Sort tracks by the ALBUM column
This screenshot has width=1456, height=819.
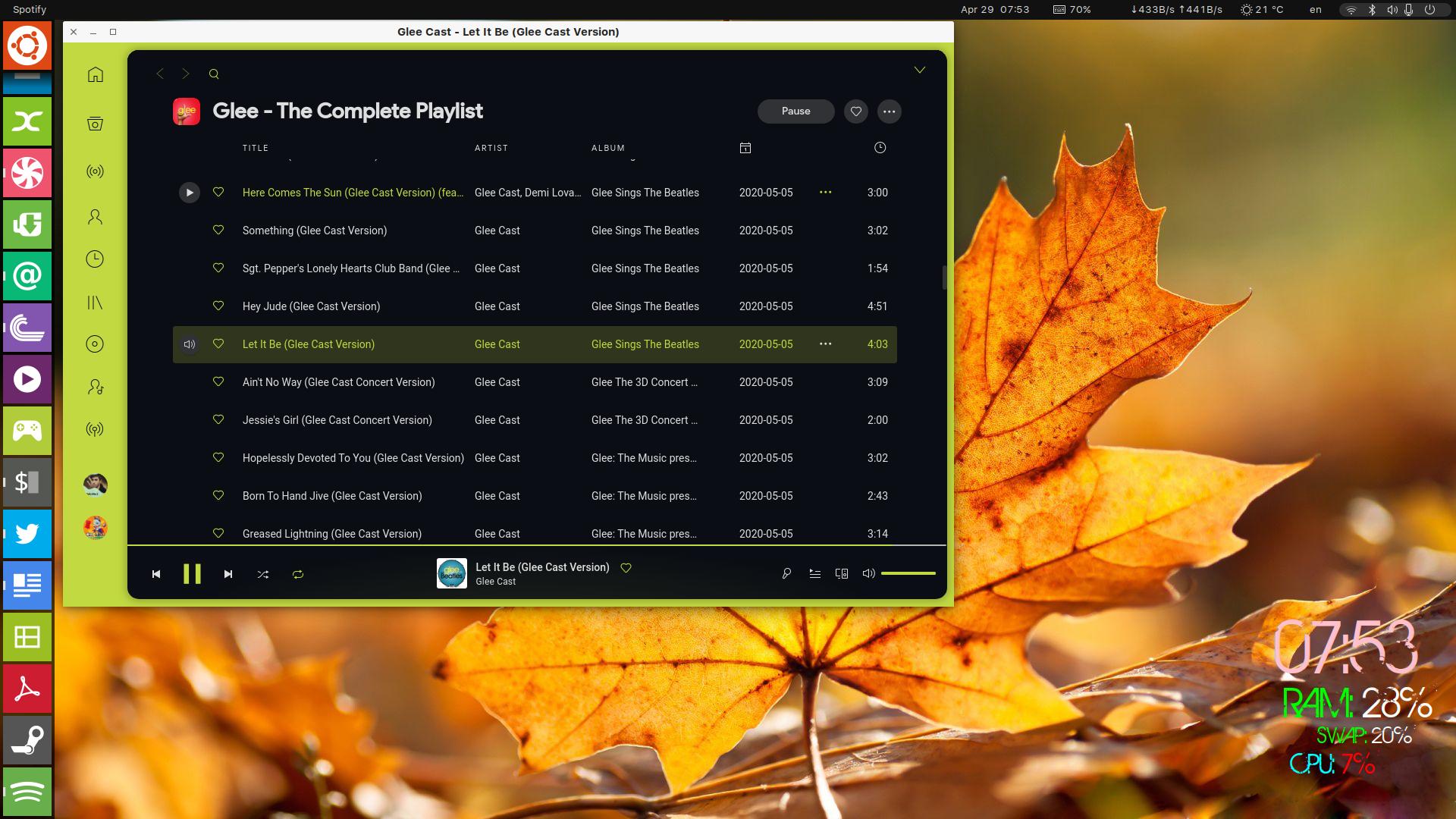[x=608, y=148]
